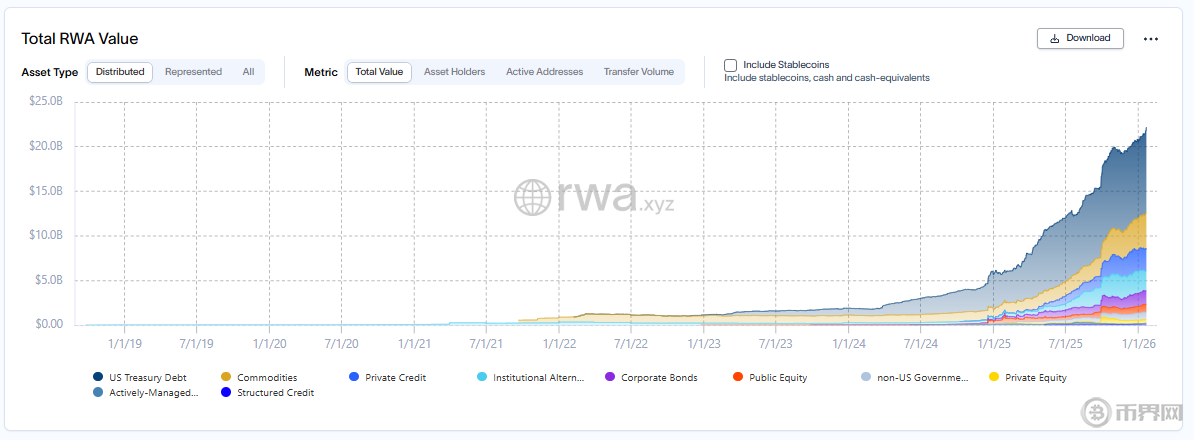
Task: Open the three-dot more options menu
Action: click(1150, 39)
